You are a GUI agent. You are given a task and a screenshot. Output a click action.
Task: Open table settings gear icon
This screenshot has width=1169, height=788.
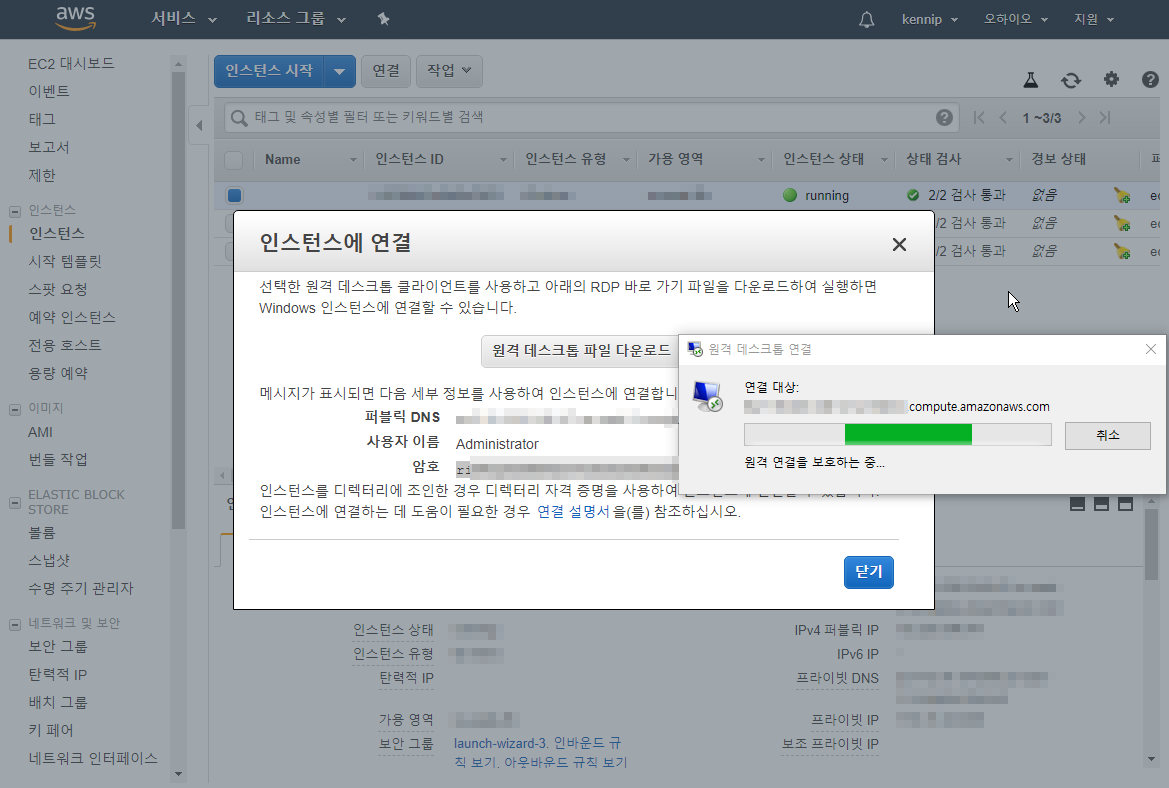1112,79
